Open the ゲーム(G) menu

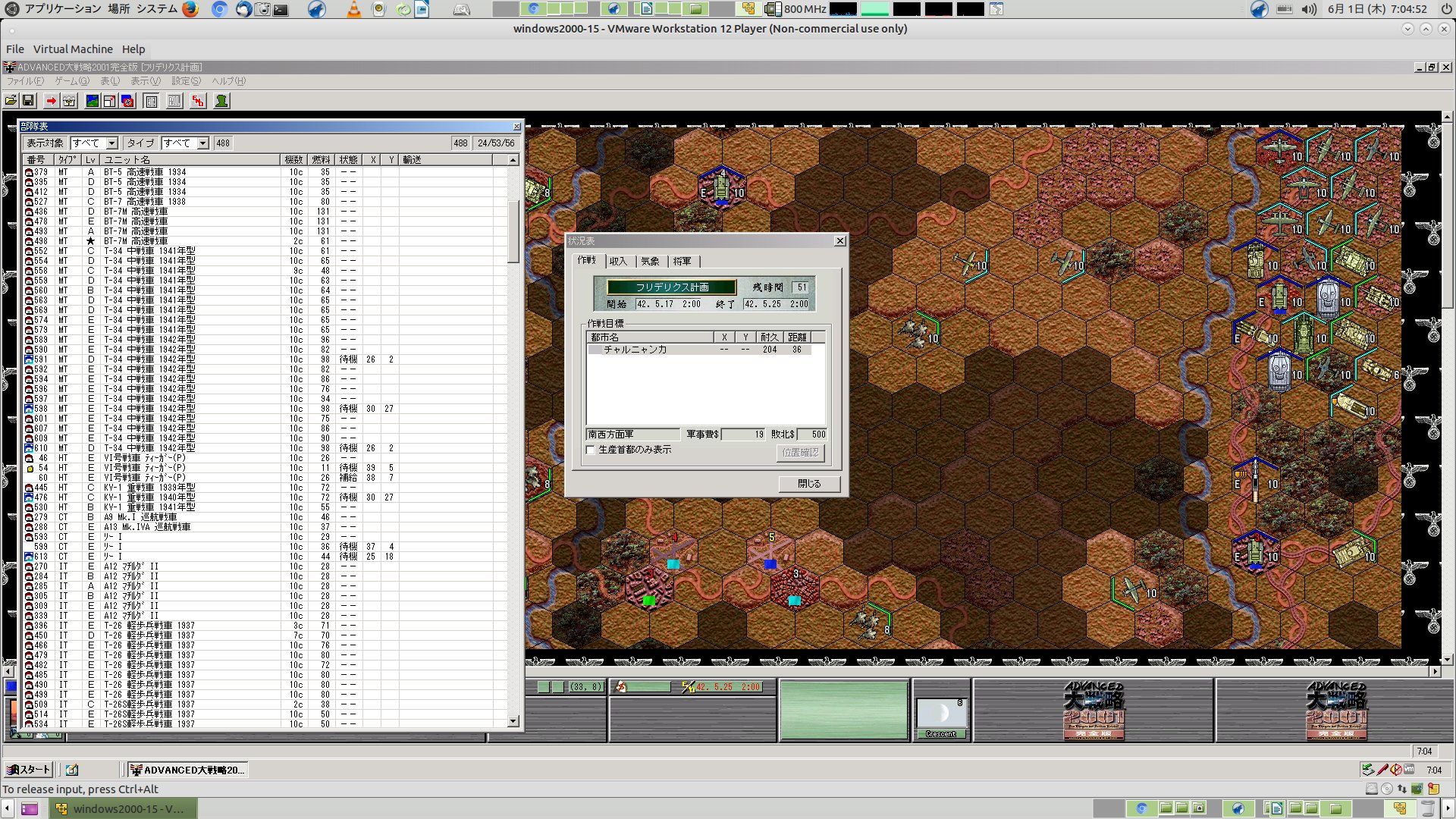click(x=71, y=81)
